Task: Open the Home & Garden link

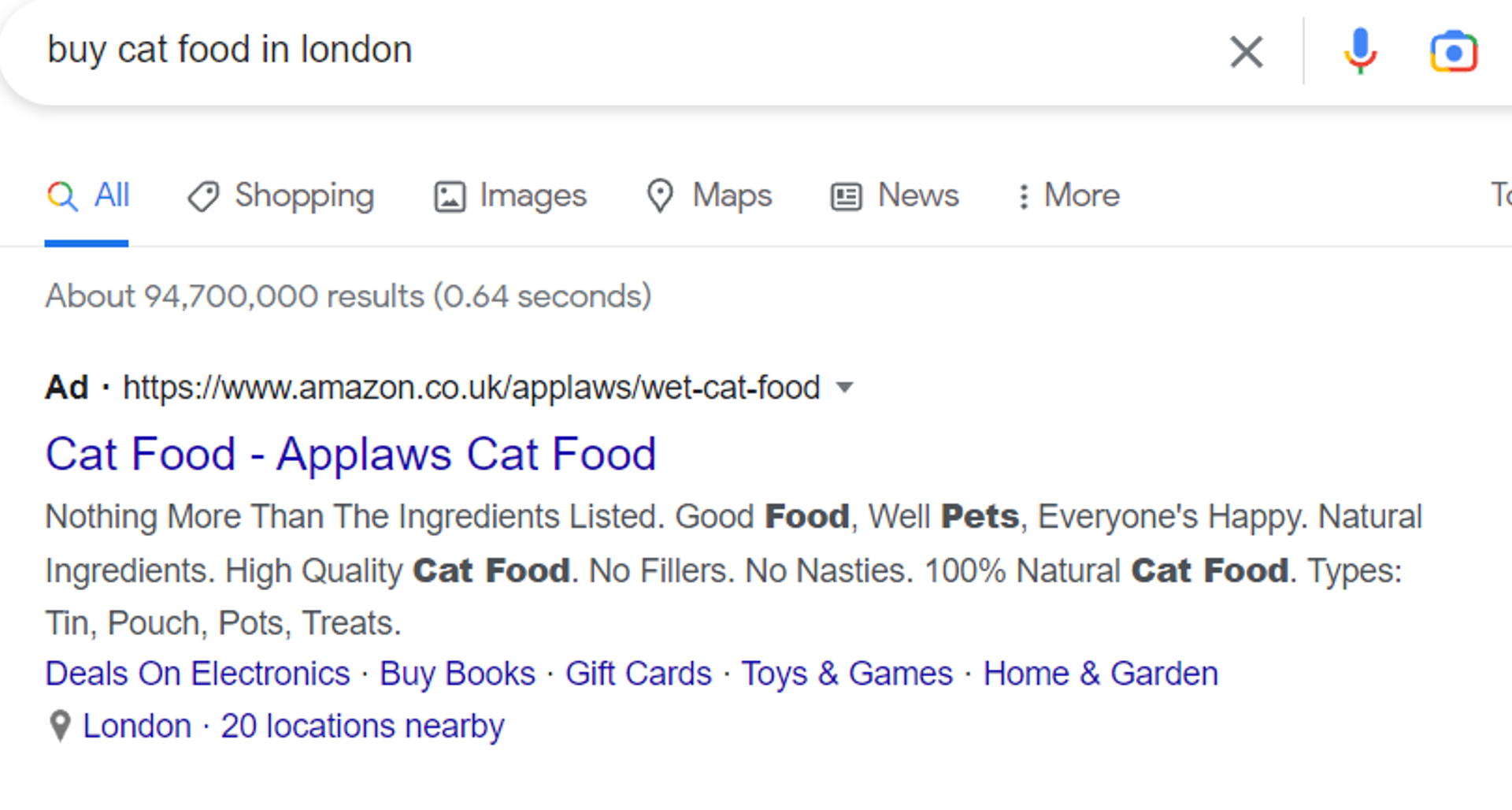Action: point(1101,674)
